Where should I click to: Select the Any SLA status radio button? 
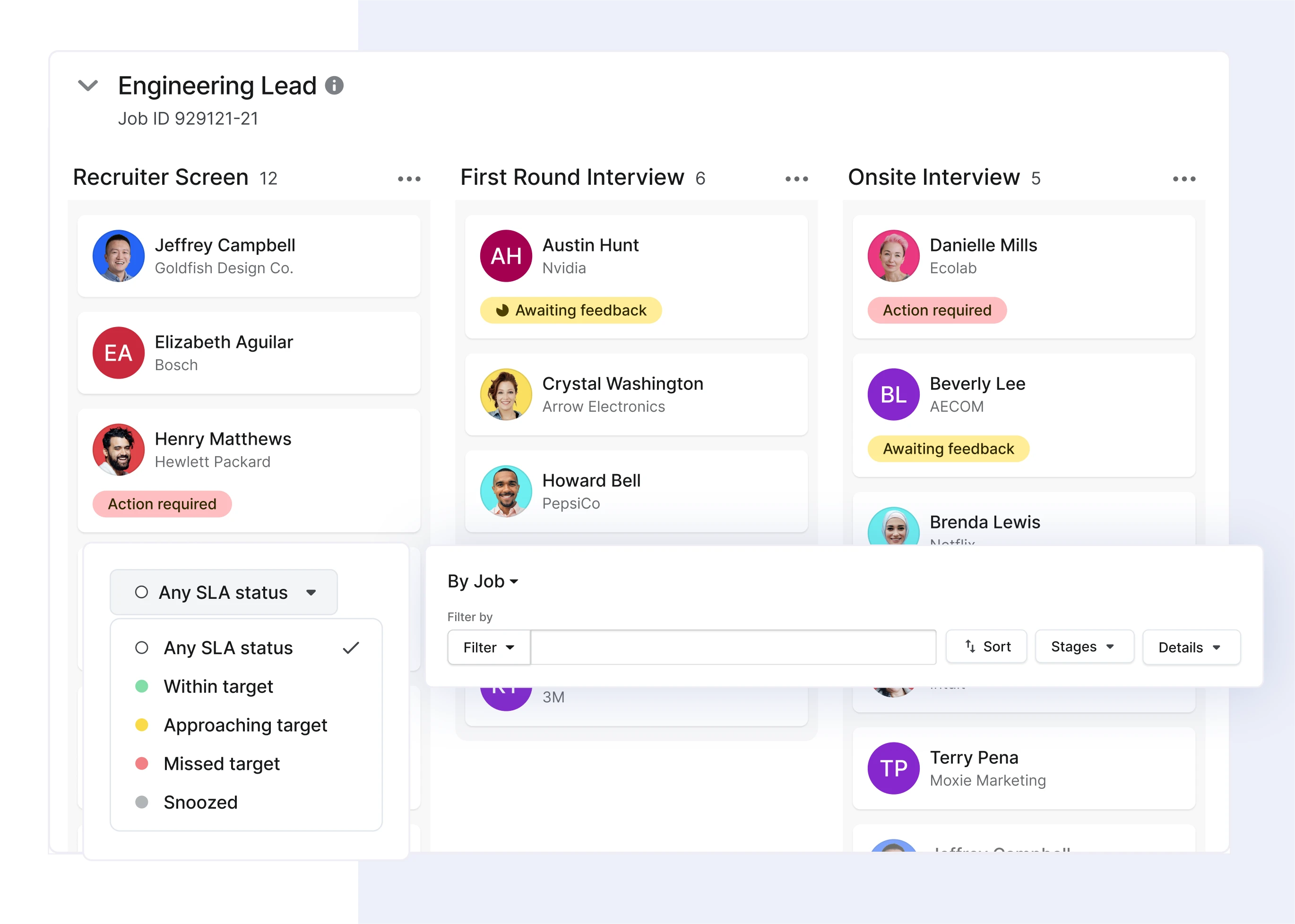click(141, 648)
